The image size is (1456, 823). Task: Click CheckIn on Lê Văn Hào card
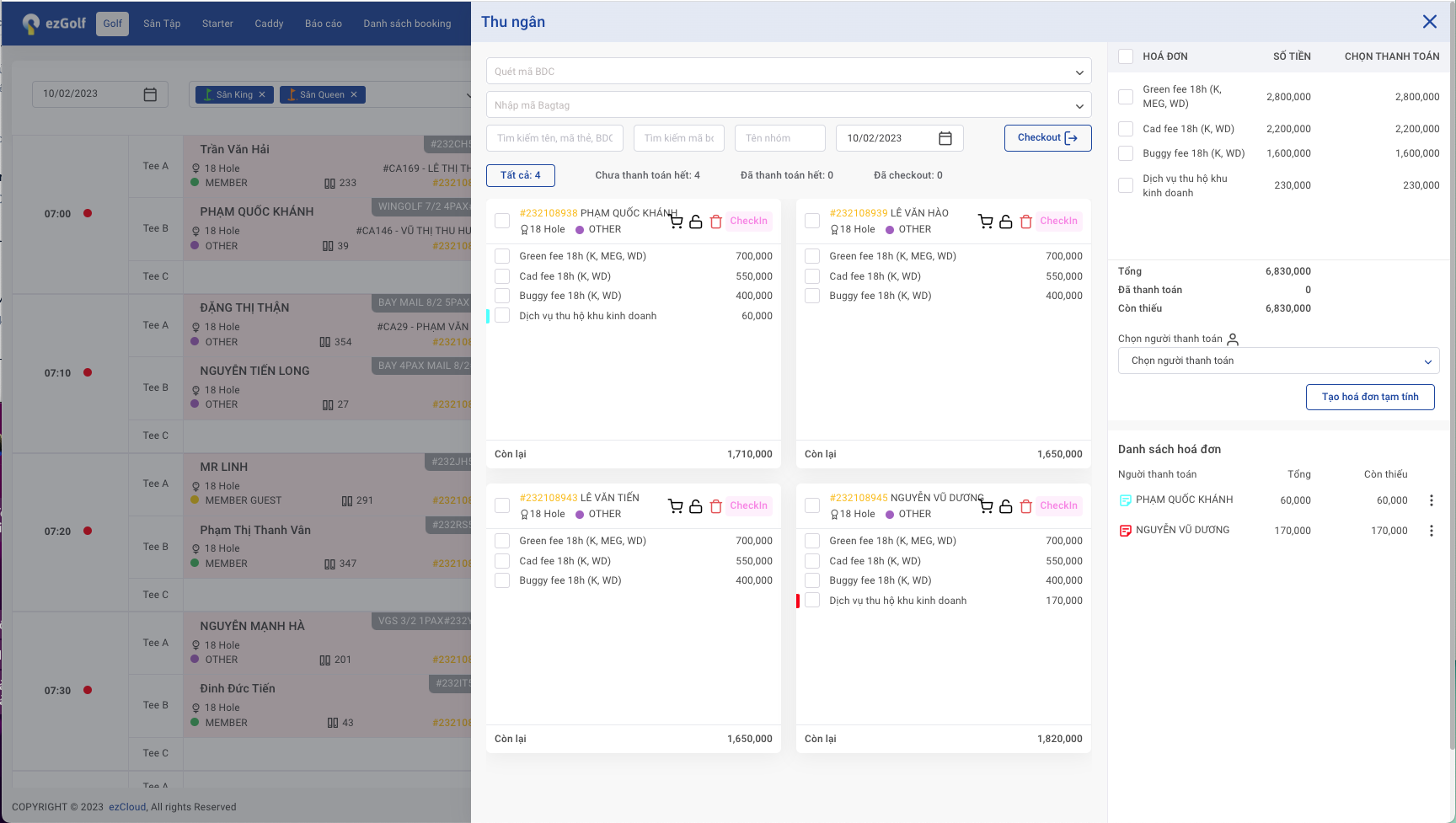tap(1059, 221)
